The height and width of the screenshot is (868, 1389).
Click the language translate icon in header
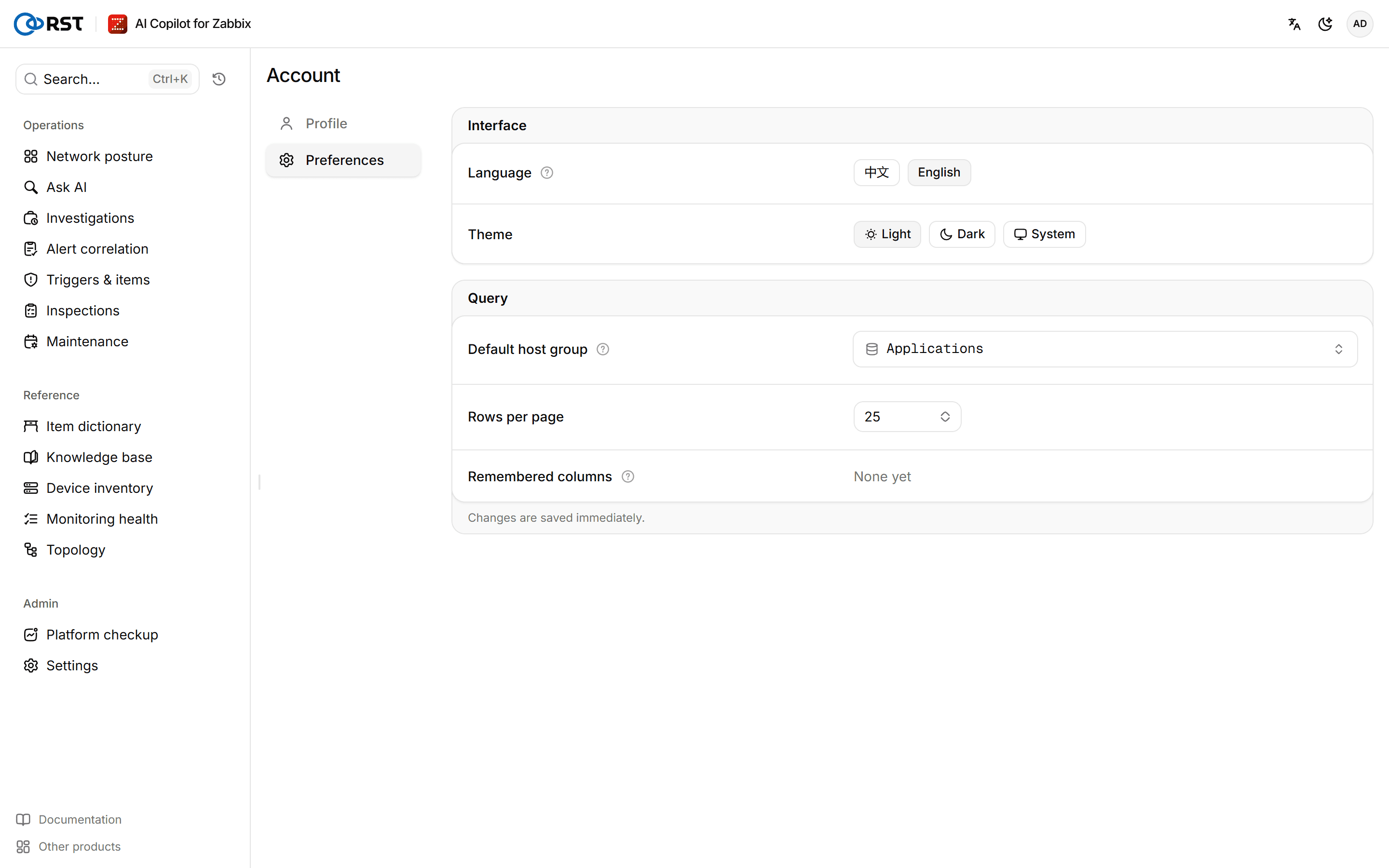click(1294, 24)
